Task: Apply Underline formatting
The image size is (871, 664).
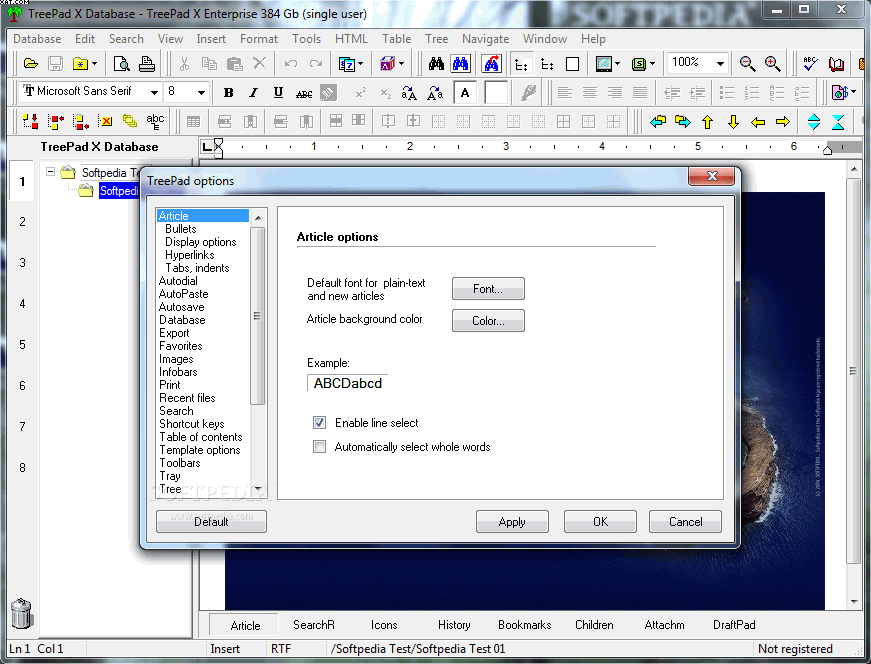Action: click(x=278, y=93)
